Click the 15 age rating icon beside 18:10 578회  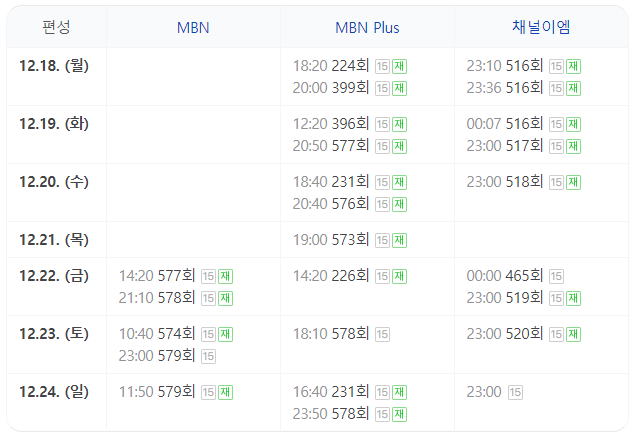[382, 335]
